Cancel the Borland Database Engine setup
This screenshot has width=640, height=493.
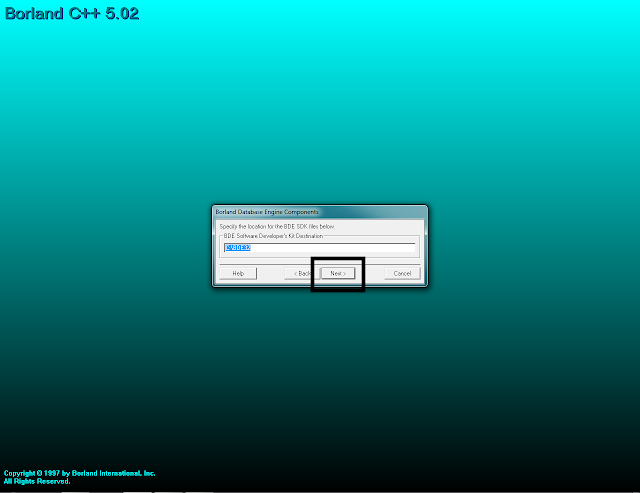click(402, 273)
